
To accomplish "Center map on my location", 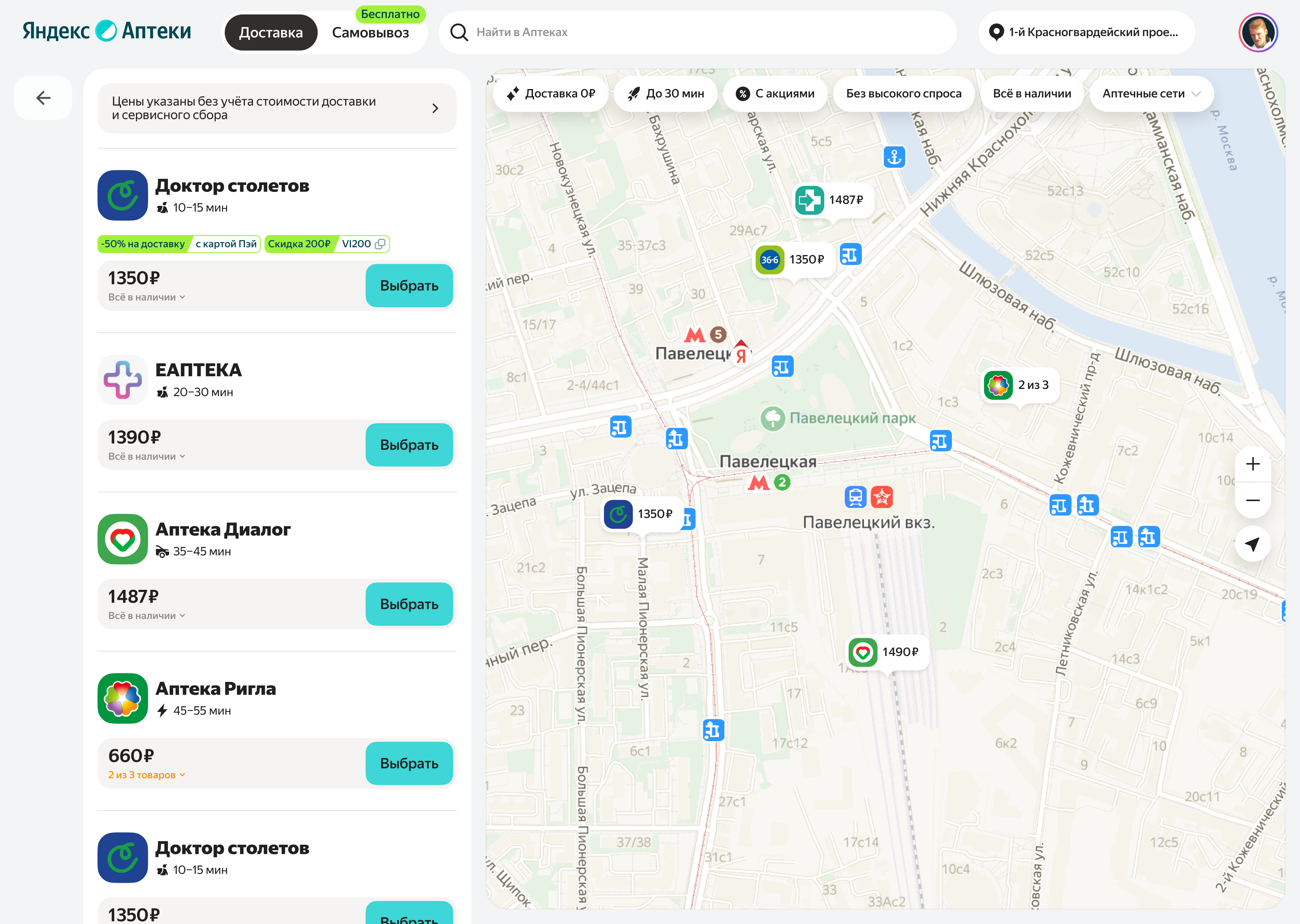I will pyautogui.click(x=1252, y=544).
